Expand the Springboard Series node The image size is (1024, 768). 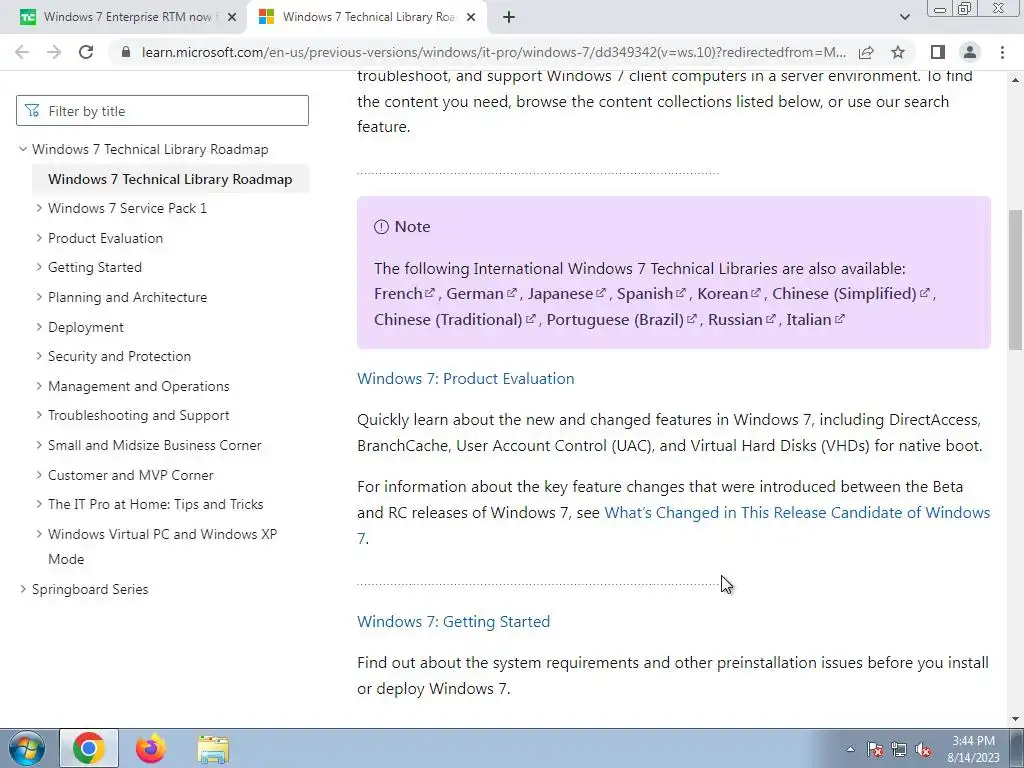click(23, 589)
